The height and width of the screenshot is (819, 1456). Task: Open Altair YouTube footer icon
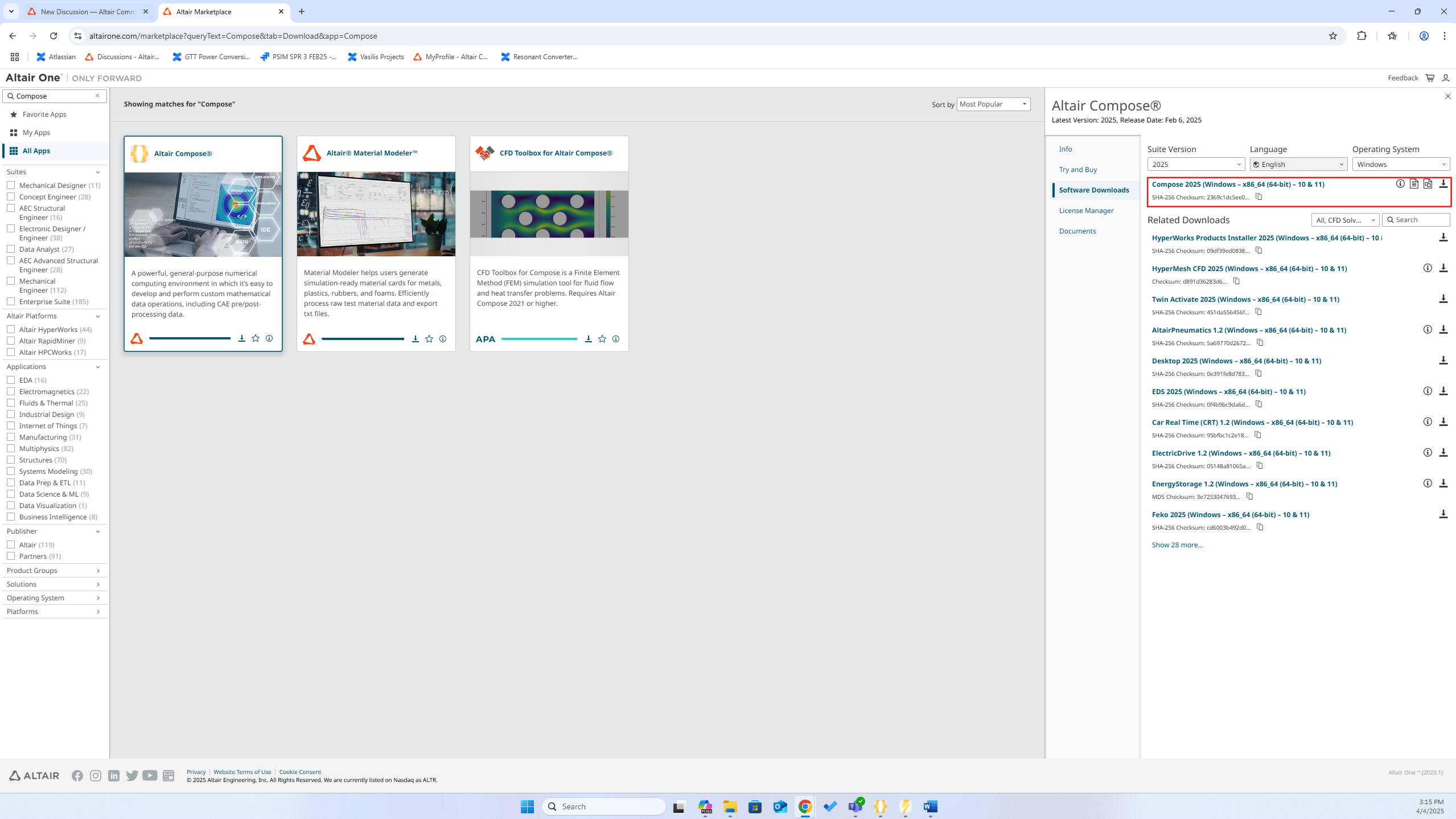(150, 776)
